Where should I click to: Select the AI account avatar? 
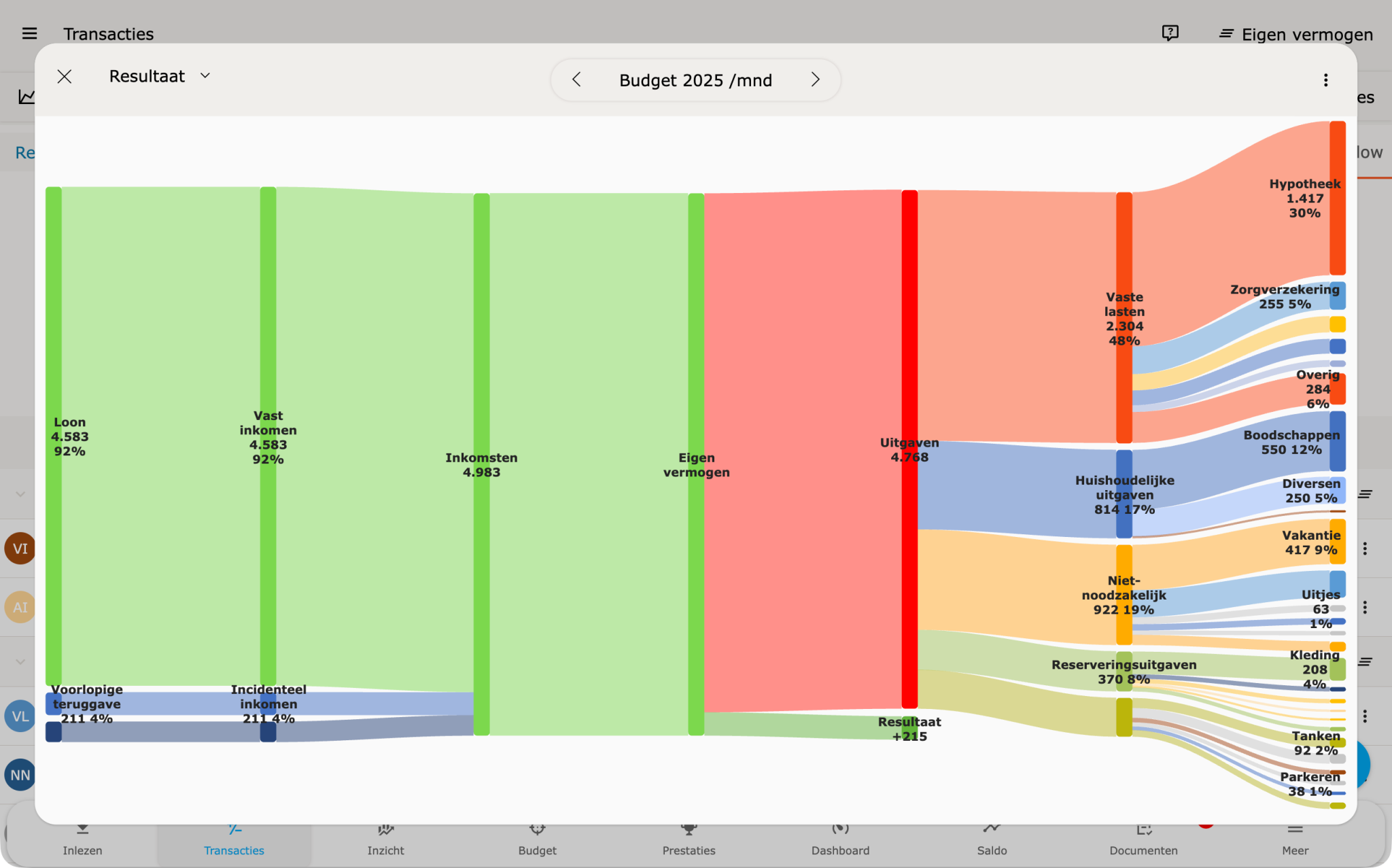click(20, 607)
